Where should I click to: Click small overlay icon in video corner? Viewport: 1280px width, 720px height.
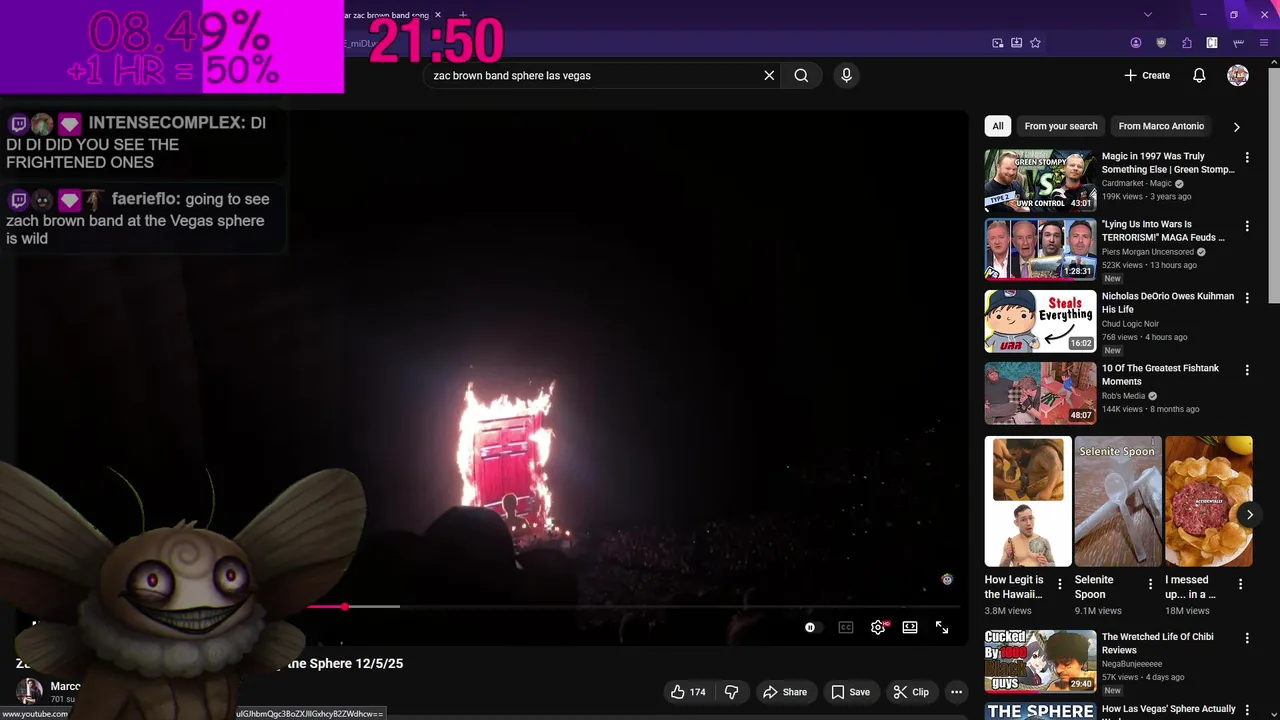tap(947, 579)
